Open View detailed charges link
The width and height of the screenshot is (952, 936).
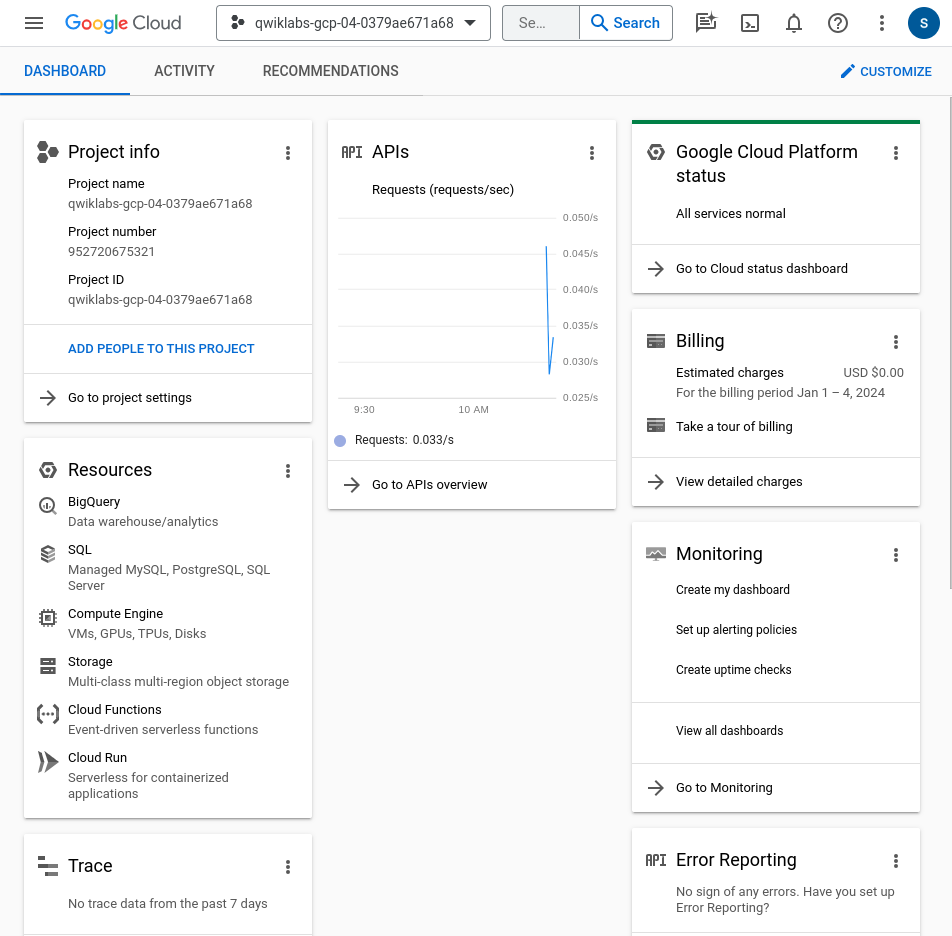coord(776,481)
